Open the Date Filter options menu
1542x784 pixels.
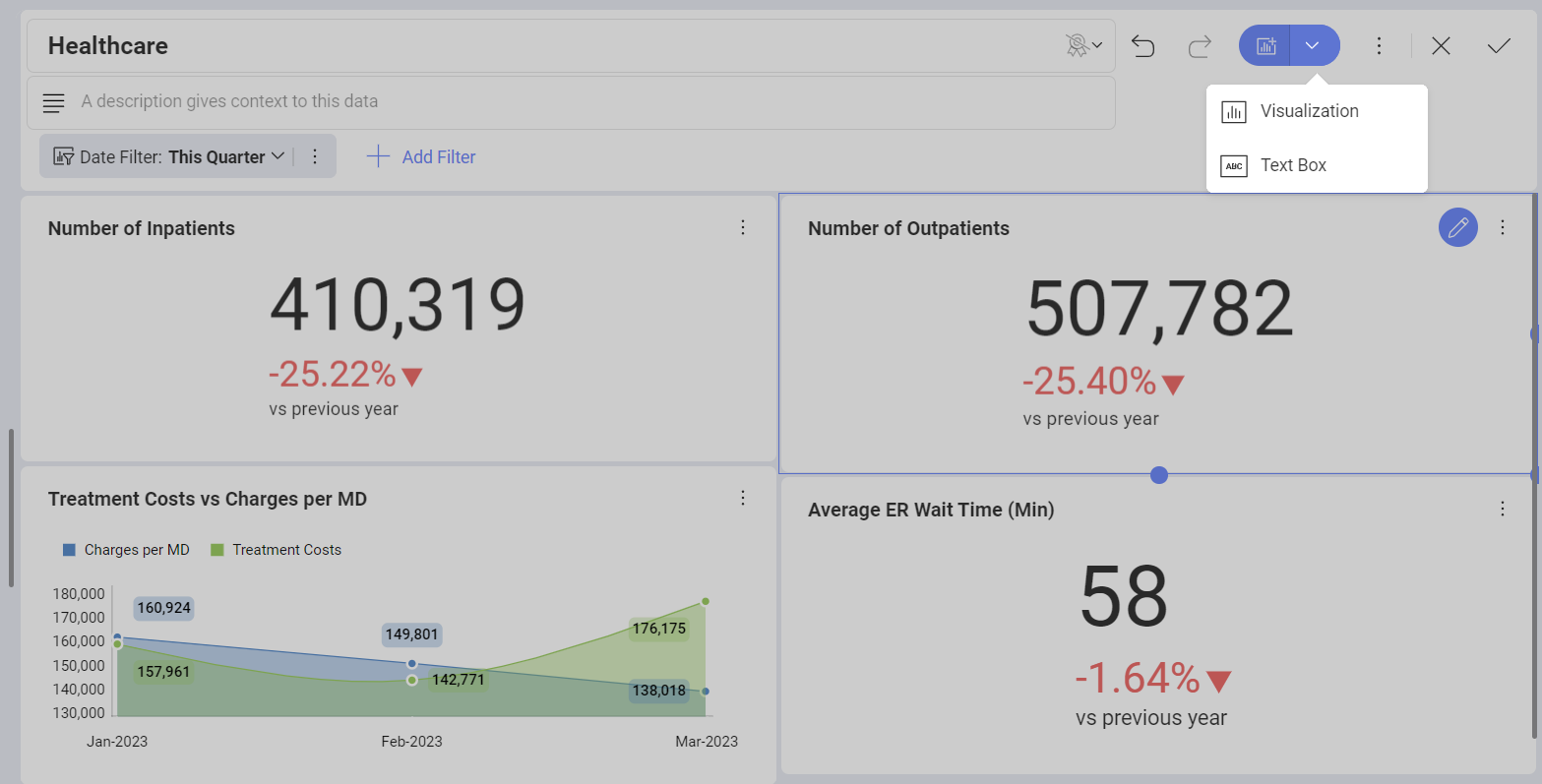[x=315, y=156]
